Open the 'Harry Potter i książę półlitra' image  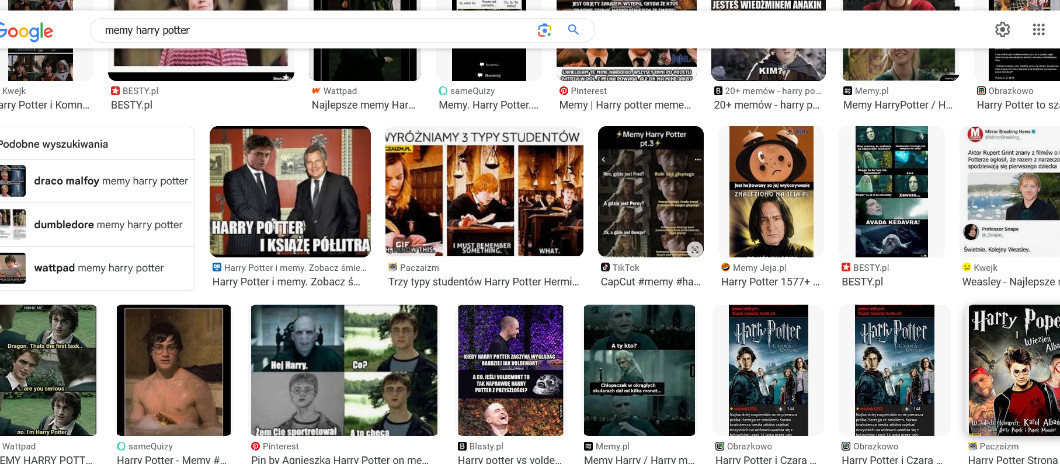[290, 191]
